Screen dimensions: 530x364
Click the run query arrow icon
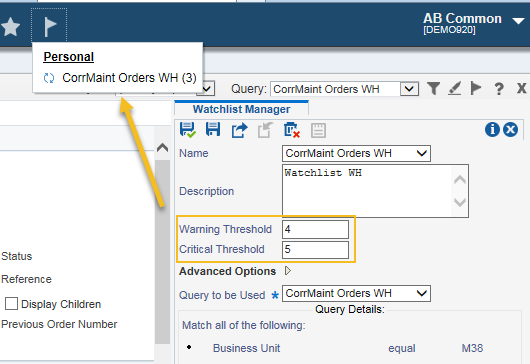coord(476,89)
